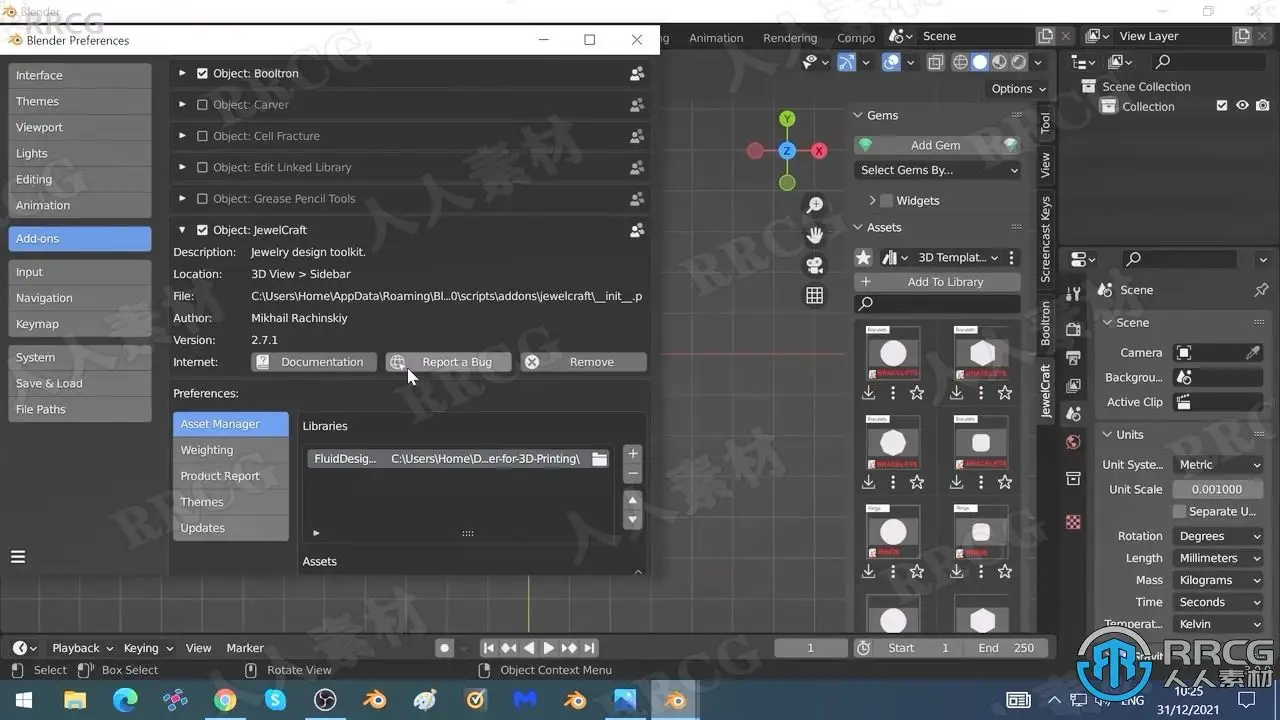This screenshot has height=720, width=1280.
Task: Select the Updates tab in JewelCraft preferences
Action: 231,528
